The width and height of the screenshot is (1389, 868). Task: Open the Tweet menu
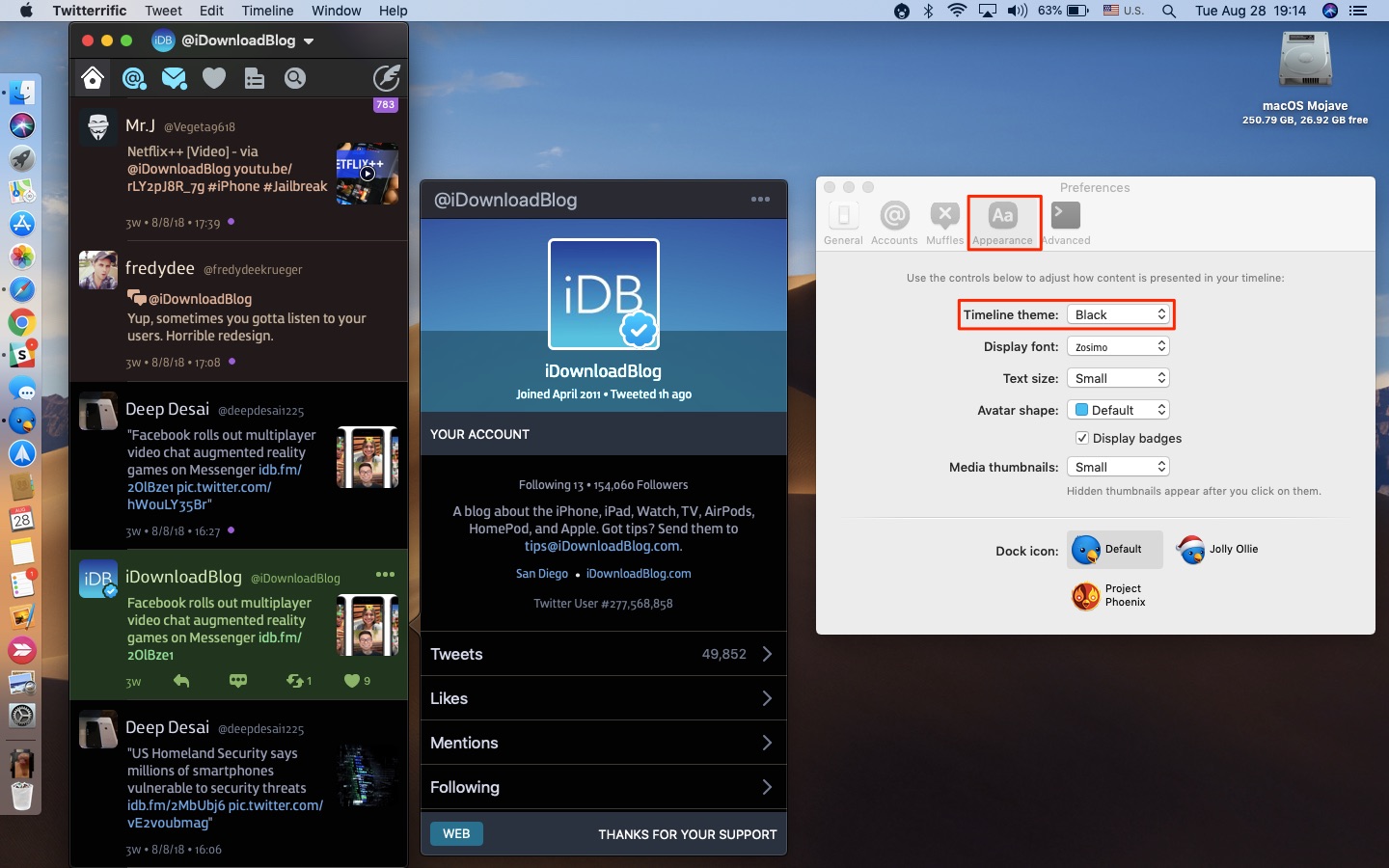point(163,11)
